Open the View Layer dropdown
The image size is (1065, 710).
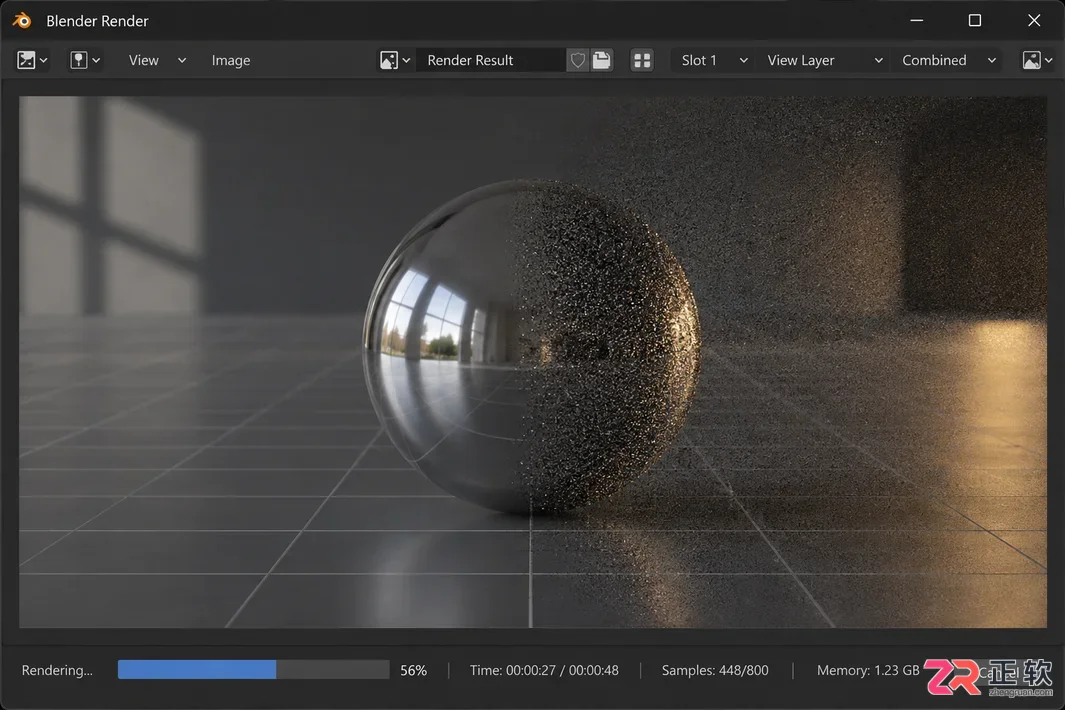click(x=825, y=60)
